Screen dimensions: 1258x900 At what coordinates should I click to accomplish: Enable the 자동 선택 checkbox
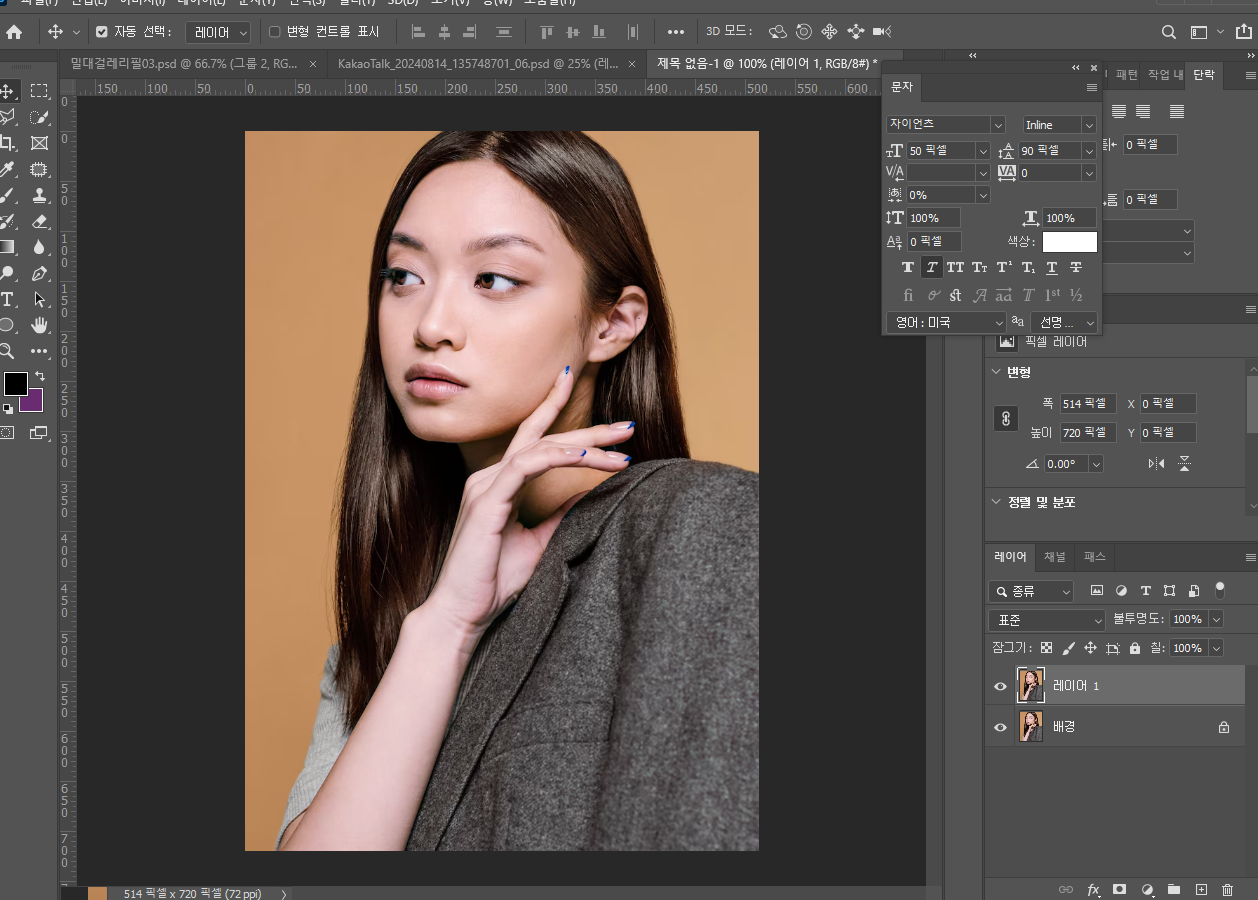(x=102, y=32)
